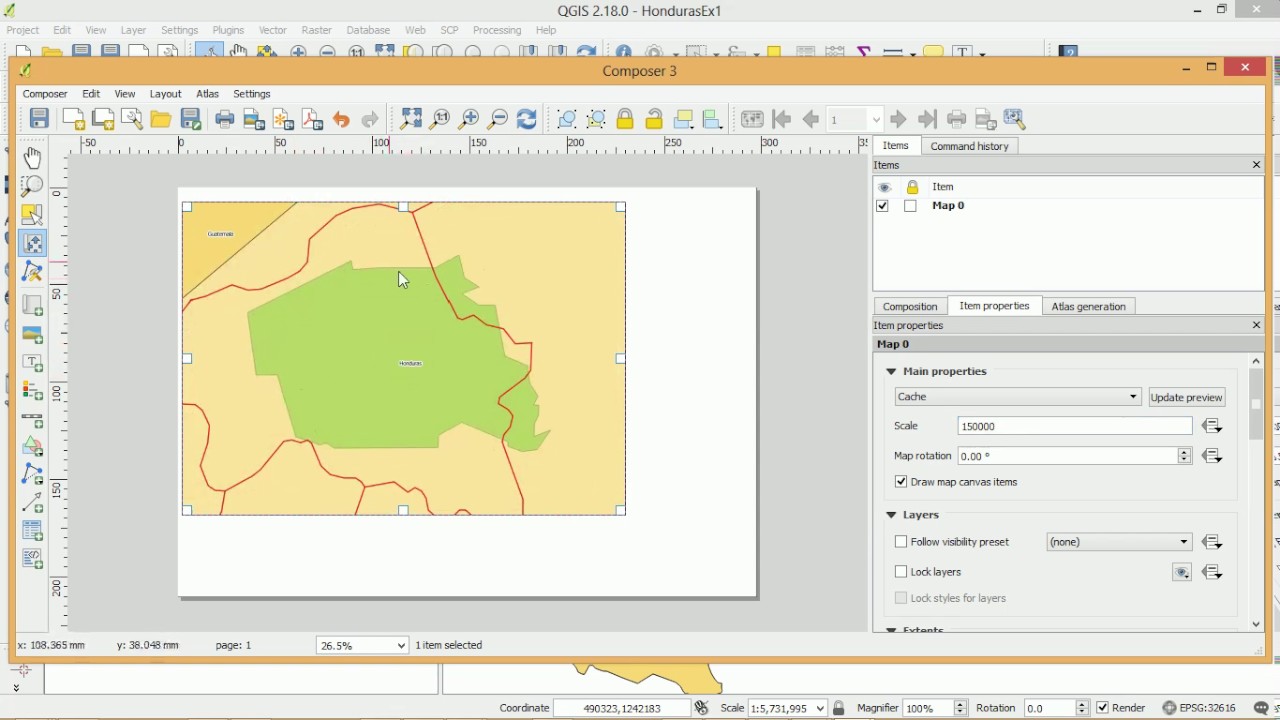Click the Scale data defined override button
Screen dimensions: 1280x720
(x=1212, y=426)
